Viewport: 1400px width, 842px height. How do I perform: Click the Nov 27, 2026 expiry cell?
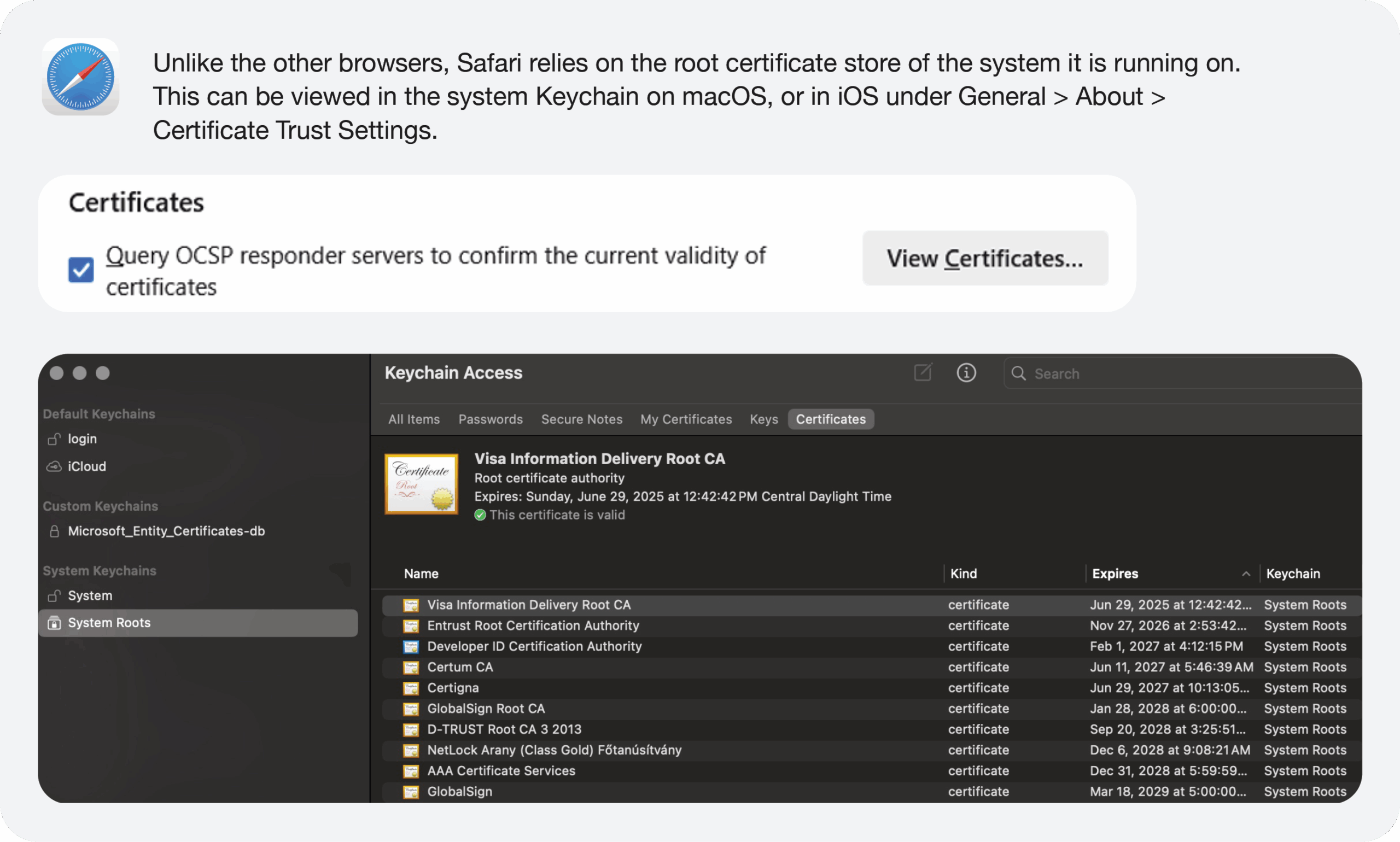(1168, 626)
